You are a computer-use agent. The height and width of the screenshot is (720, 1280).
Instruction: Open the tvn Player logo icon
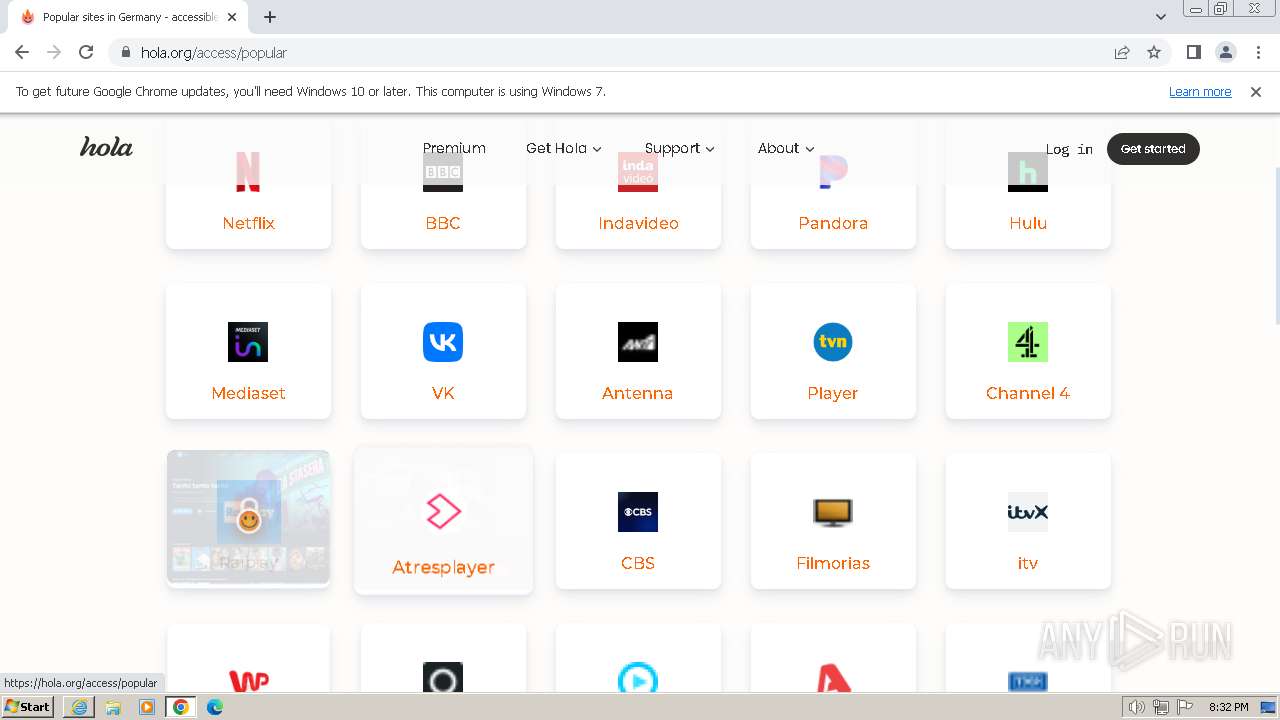[x=833, y=342]
